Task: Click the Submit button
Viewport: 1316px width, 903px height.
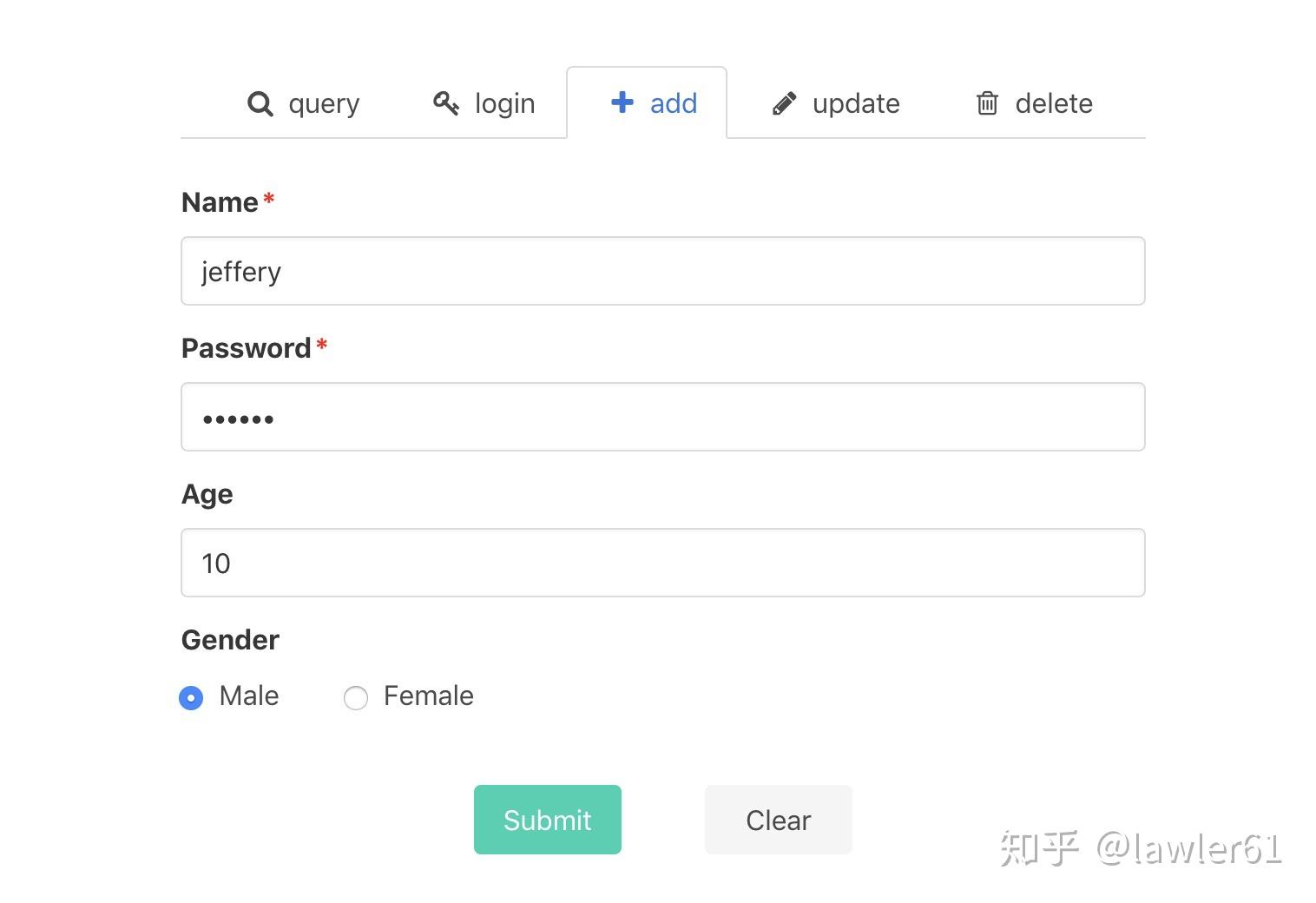Action: pos(547,819)
